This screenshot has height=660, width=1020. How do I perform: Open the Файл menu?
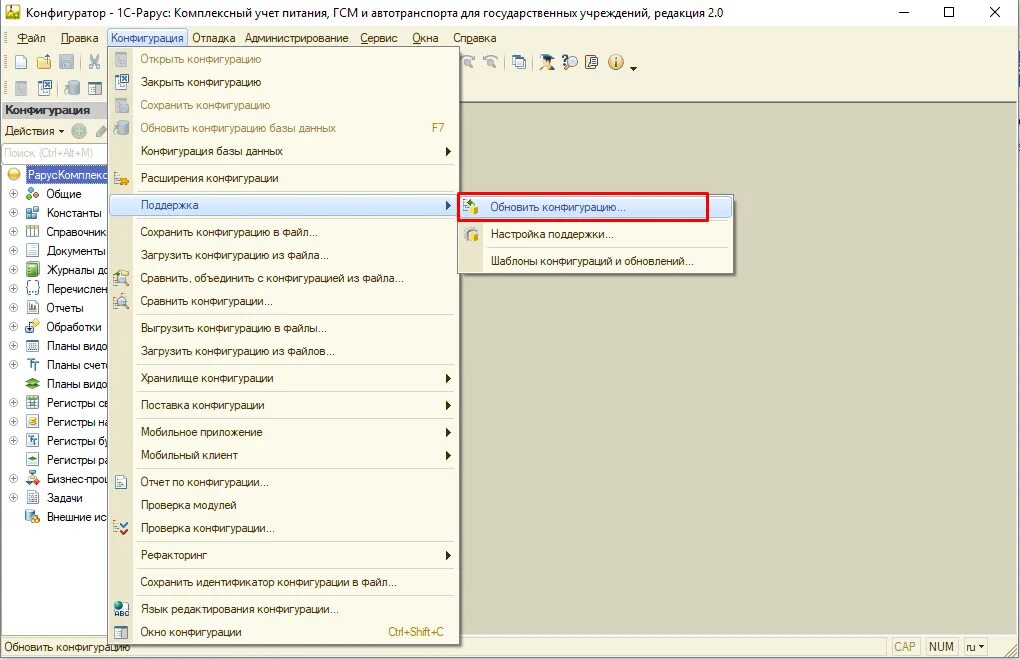tap(31, 38)
